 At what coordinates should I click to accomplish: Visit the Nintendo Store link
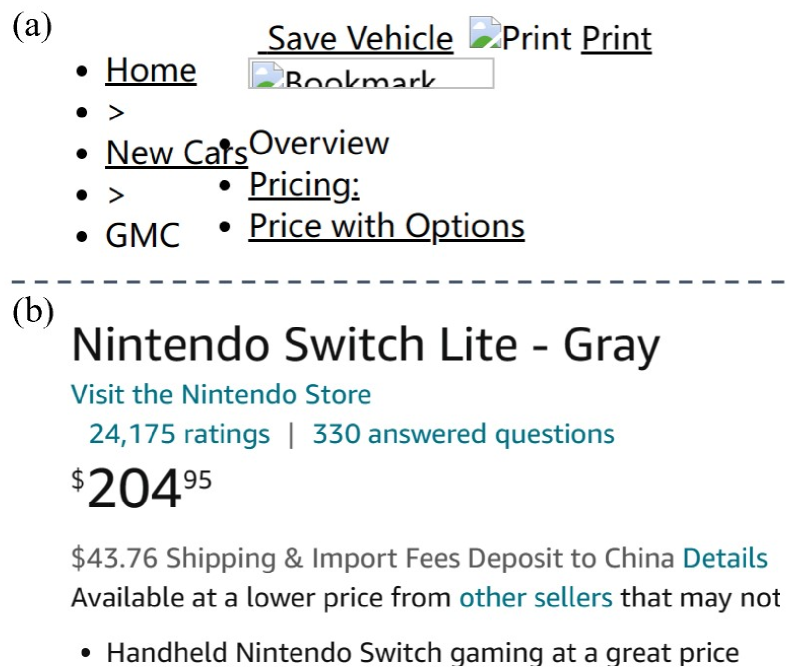pos(221,395)
